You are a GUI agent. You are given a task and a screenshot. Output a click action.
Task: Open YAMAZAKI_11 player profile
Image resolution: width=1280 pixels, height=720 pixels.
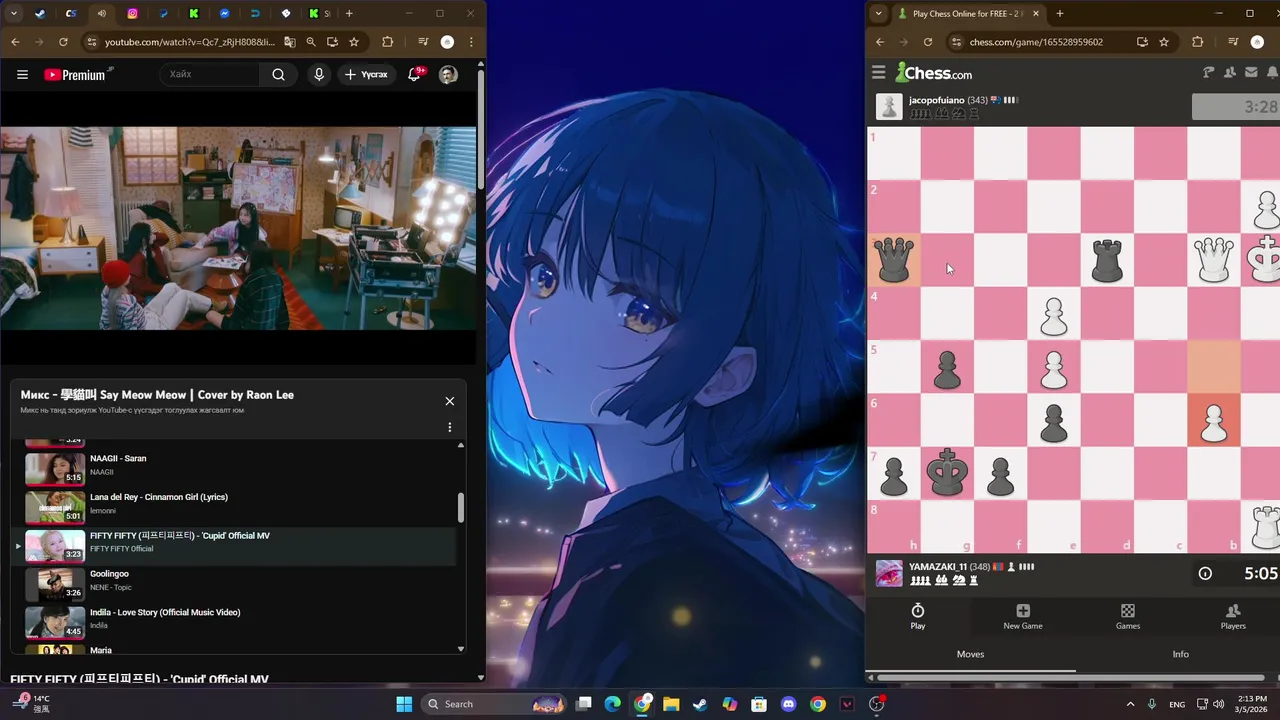(937, 567)
